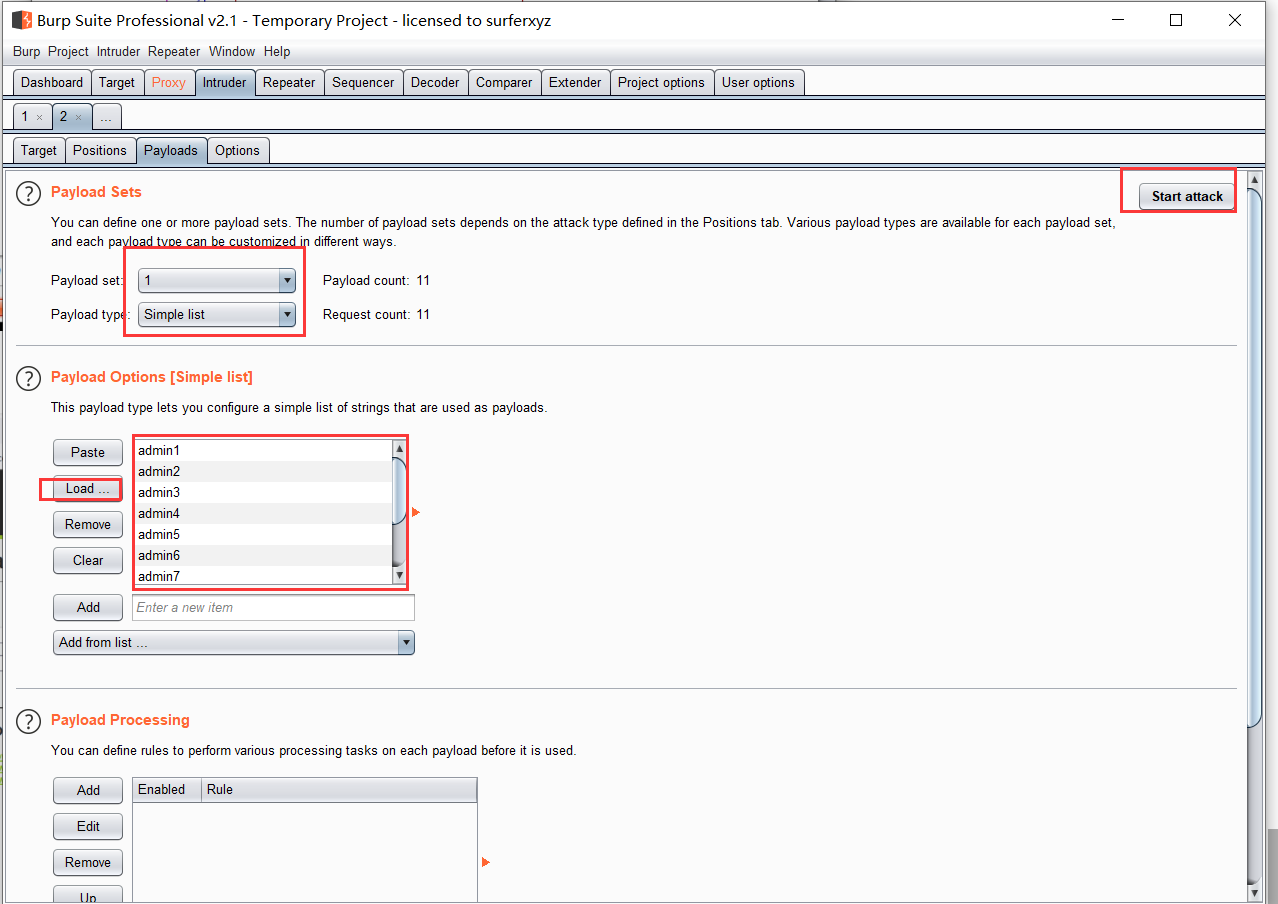Close Intruder attack tab 2
This screenshot has height=904, width=1278.
click(78, 117)
